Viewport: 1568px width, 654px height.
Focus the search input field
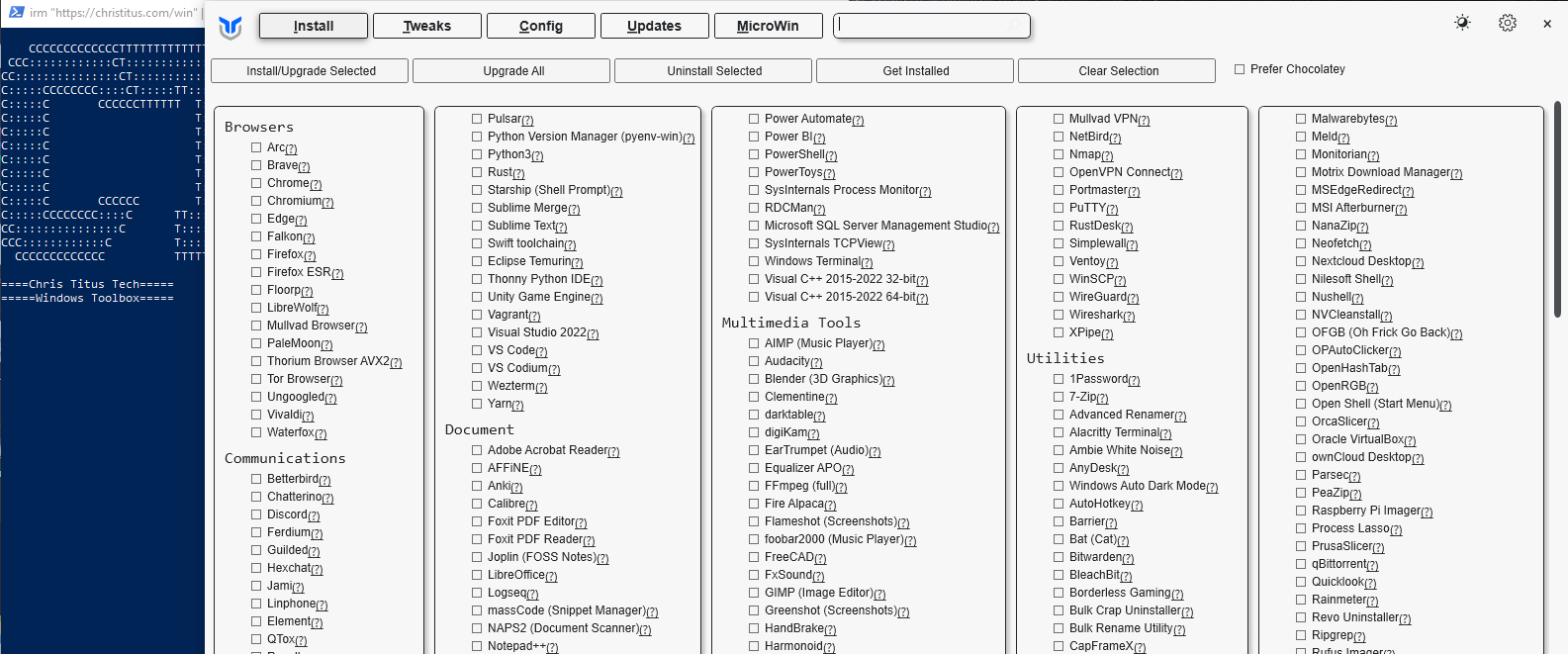click(x=932, y=26)
